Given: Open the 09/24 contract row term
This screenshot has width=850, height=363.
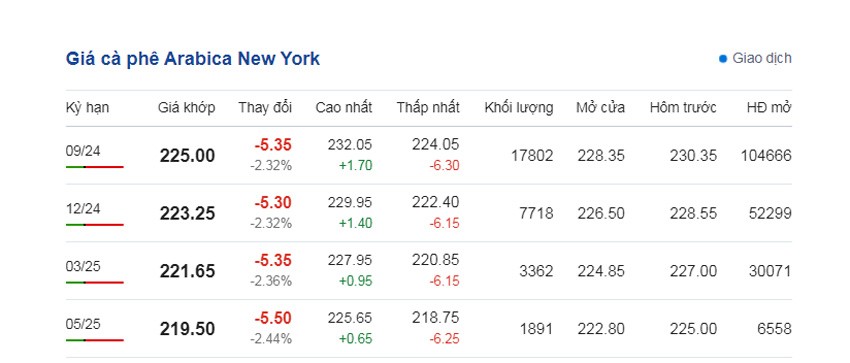Looking at the screenshot, I should (x=83, y=151).
